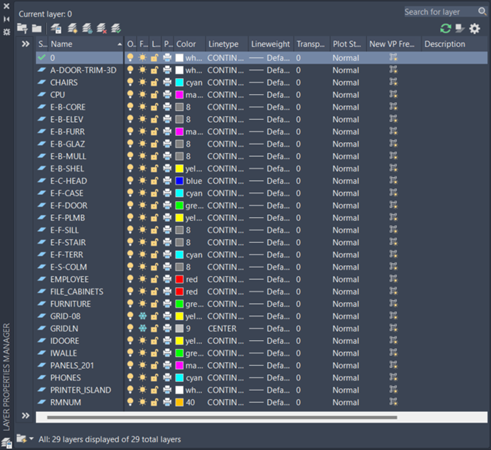Click the search magnifier icon

pos(482,12)
